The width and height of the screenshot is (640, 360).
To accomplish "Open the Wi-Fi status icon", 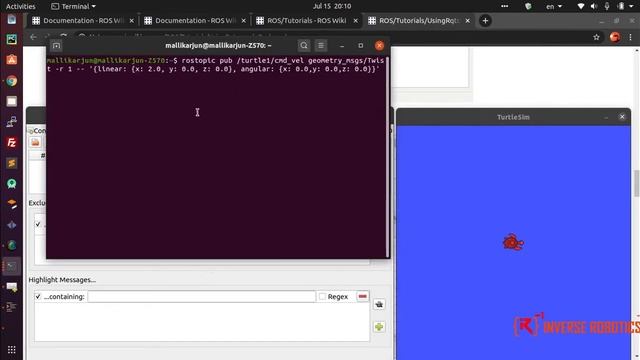I will pyautogui.click(x=581, y=6).
